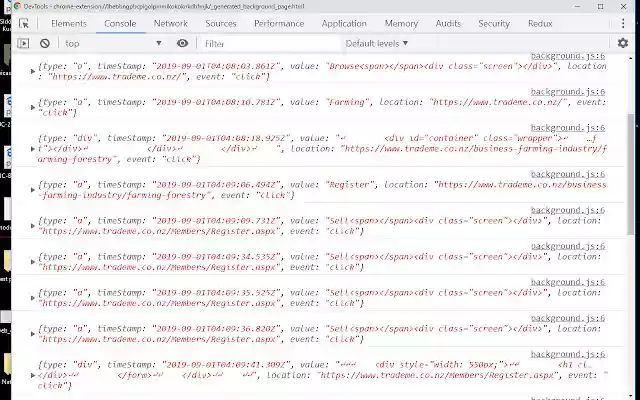Viewport: 640px width, 400px height.
Task: Expand the Register click log entry
Action: pyautogui.click(x=33, y=190)
